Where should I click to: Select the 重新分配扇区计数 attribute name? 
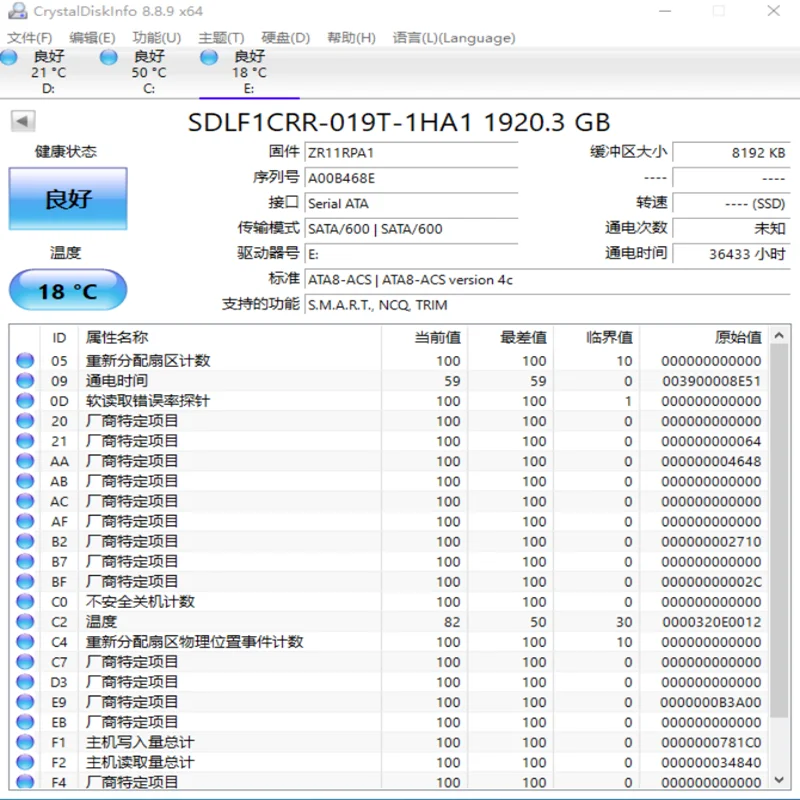pos(148,361)
